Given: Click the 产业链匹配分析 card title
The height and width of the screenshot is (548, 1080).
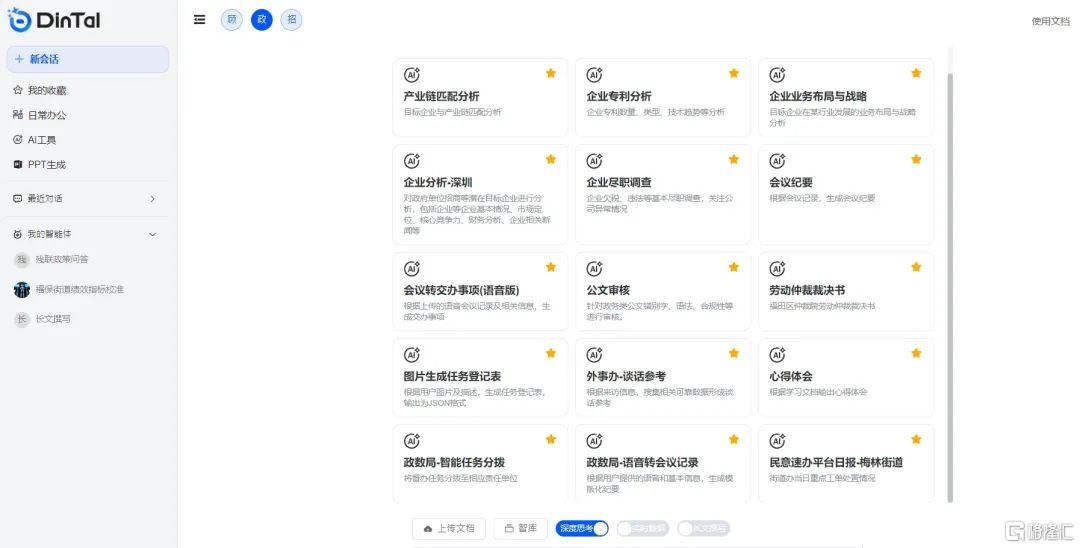Looking at the screenshot, I should 442,96.
